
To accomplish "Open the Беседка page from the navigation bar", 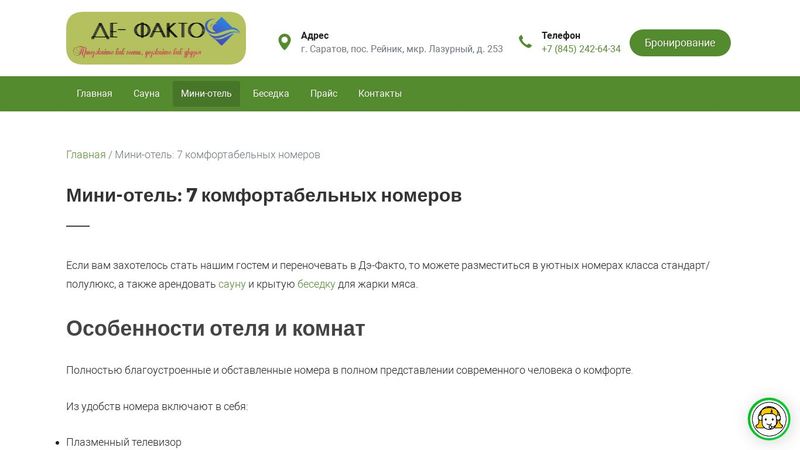I will tap(271, 94).
